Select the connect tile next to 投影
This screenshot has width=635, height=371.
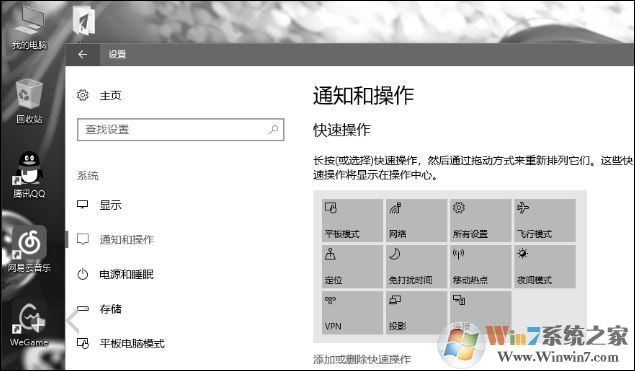tap(481, 313)
